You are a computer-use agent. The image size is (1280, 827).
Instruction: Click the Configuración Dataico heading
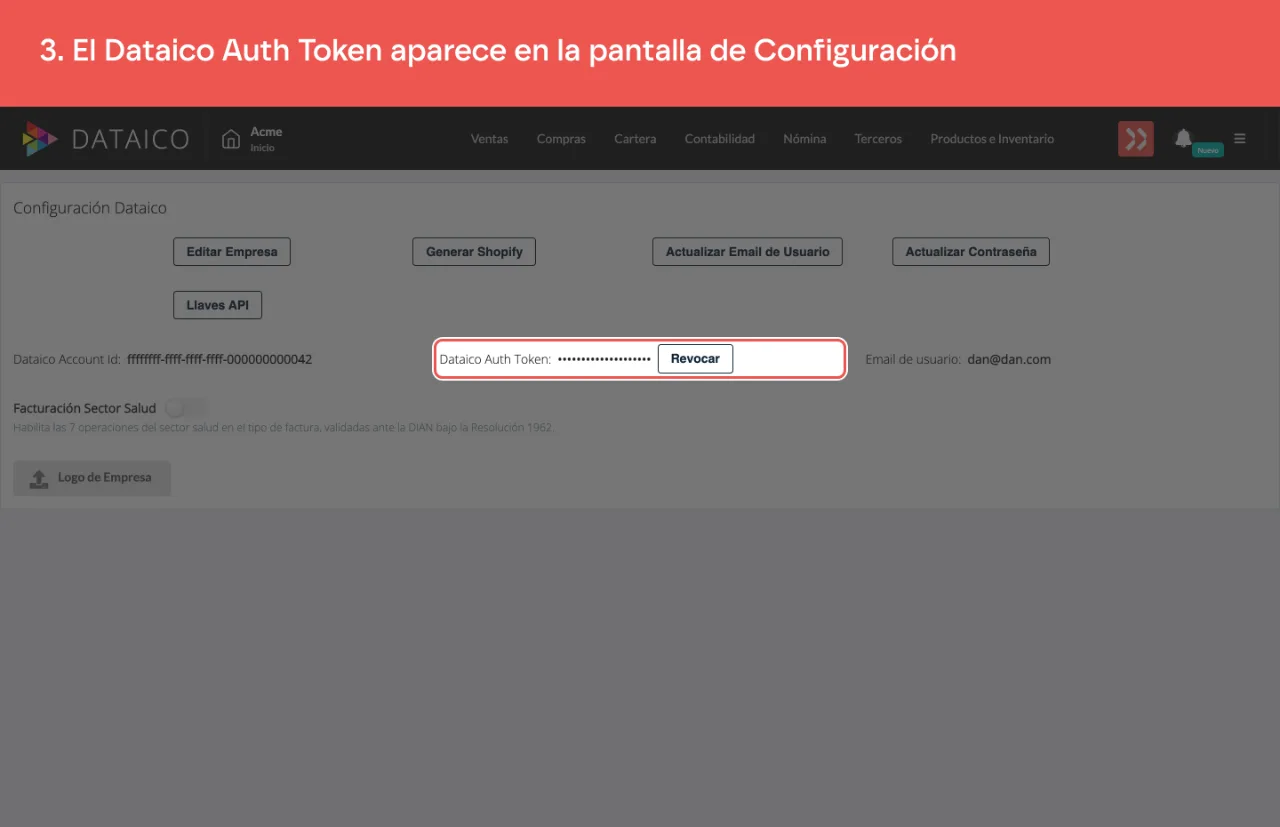pyautogui.click(x=90, y=208)
